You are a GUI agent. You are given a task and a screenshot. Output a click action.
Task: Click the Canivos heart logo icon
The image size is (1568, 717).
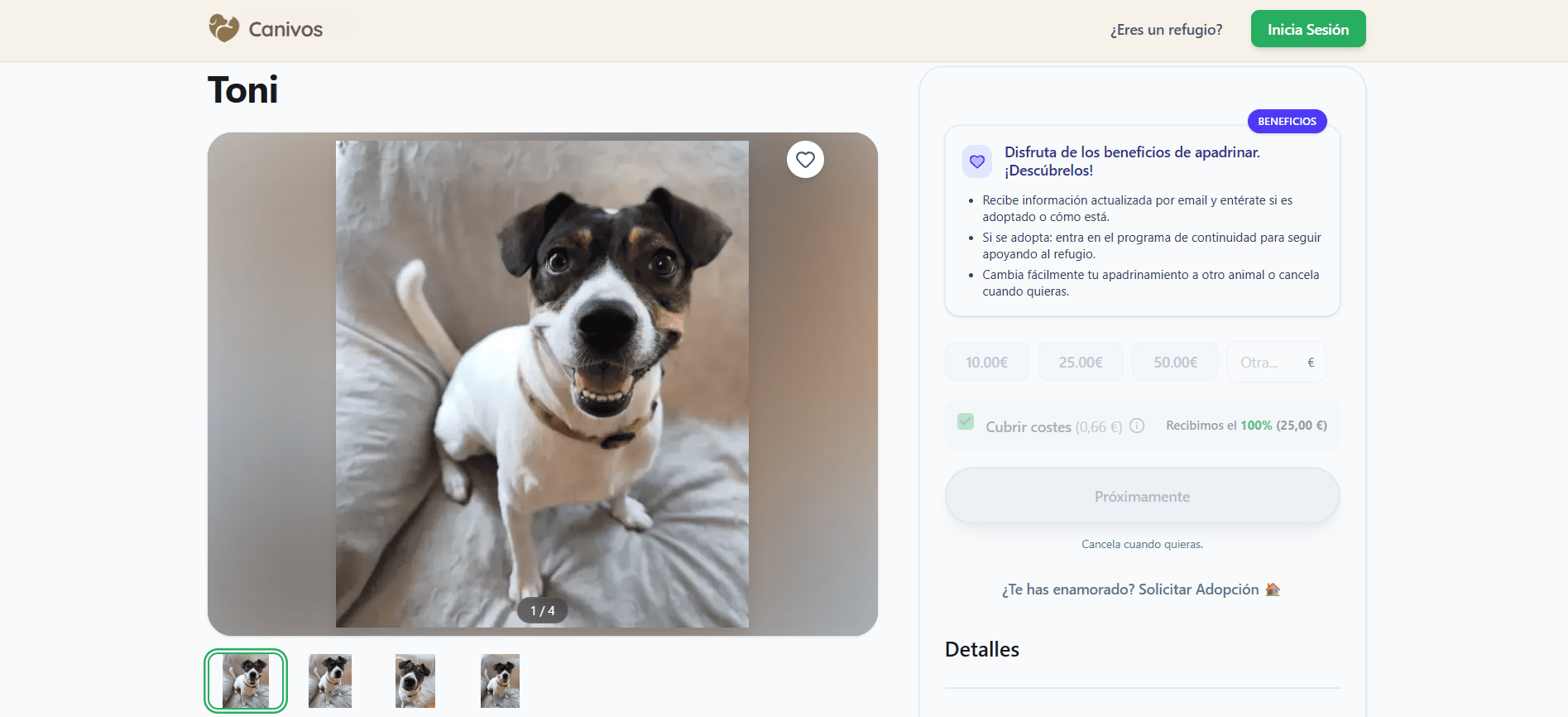pos(223,28)
